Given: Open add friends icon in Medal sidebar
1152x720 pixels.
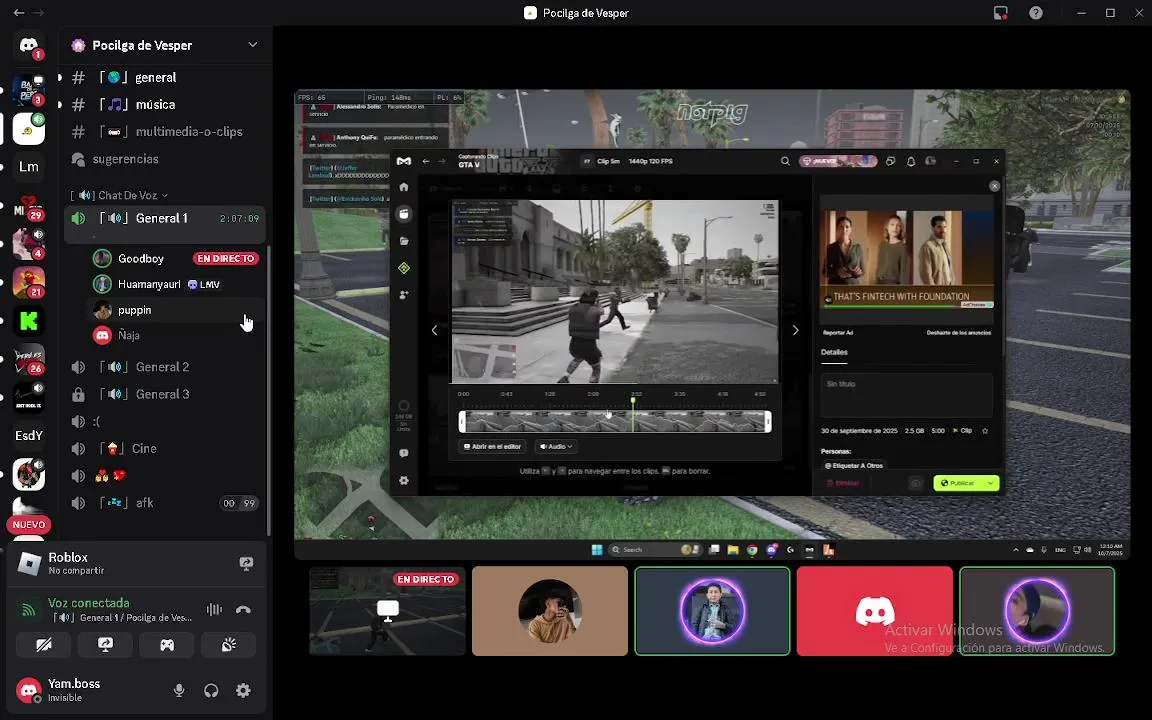Looking at the screenshot, I should [x=403, y=295].
